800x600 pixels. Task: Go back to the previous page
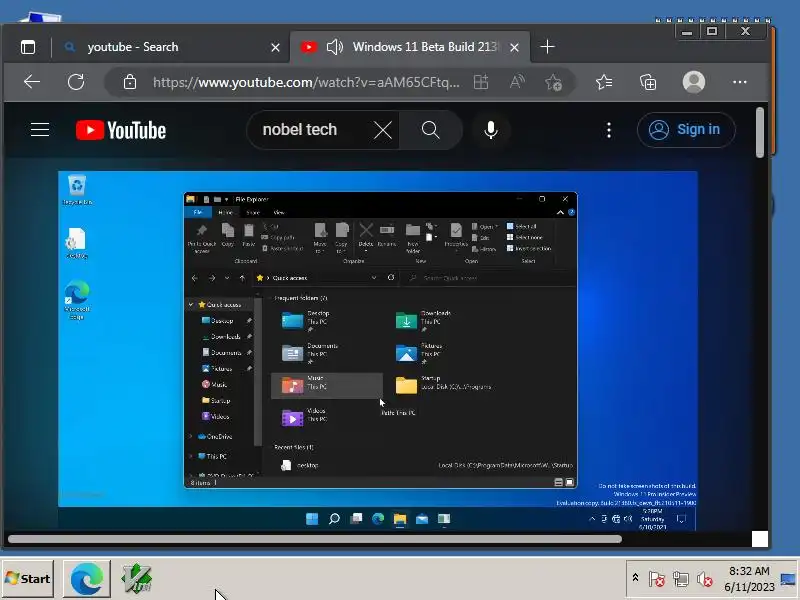point(32,82)
